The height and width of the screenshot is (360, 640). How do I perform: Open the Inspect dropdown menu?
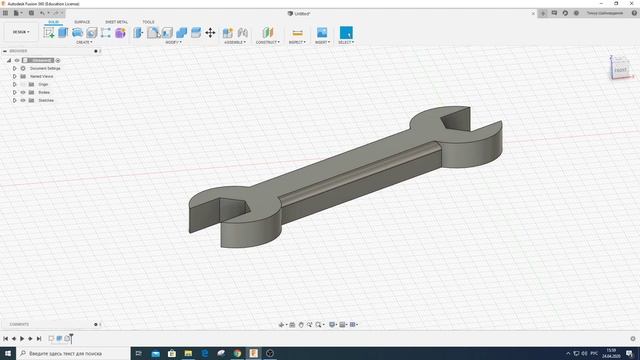pyautogui.click(x=297, y=42)
